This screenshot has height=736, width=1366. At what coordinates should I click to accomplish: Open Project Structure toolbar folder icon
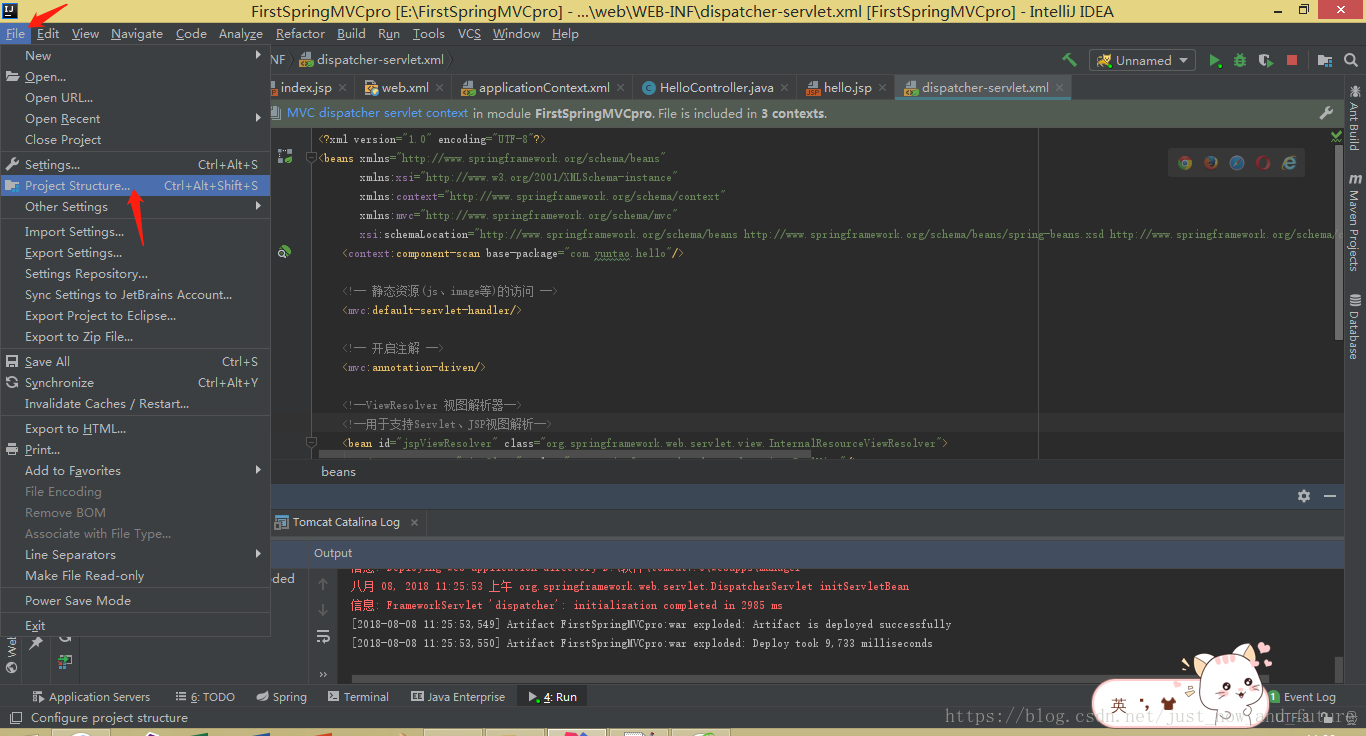1324,60
